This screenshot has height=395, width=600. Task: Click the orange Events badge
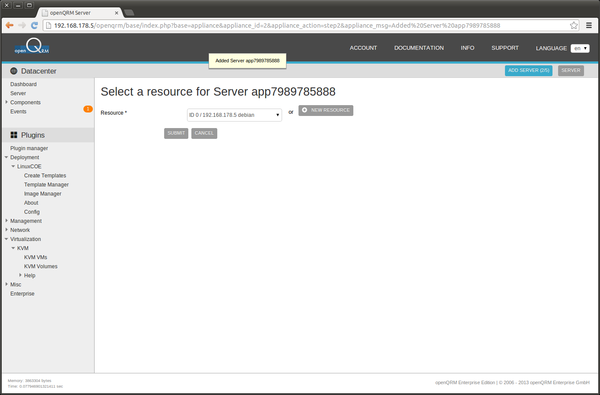click(x=88, y=109)
